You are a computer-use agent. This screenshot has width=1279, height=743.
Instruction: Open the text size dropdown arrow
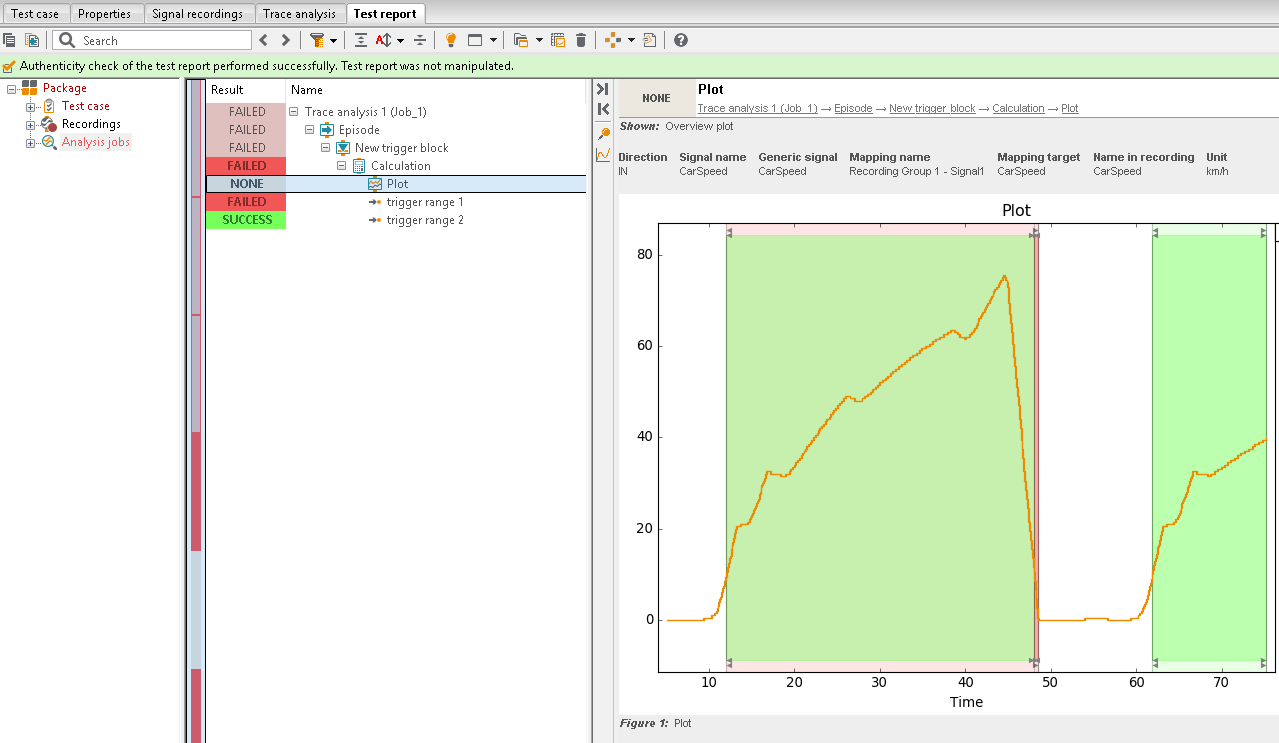click(401, 40)
